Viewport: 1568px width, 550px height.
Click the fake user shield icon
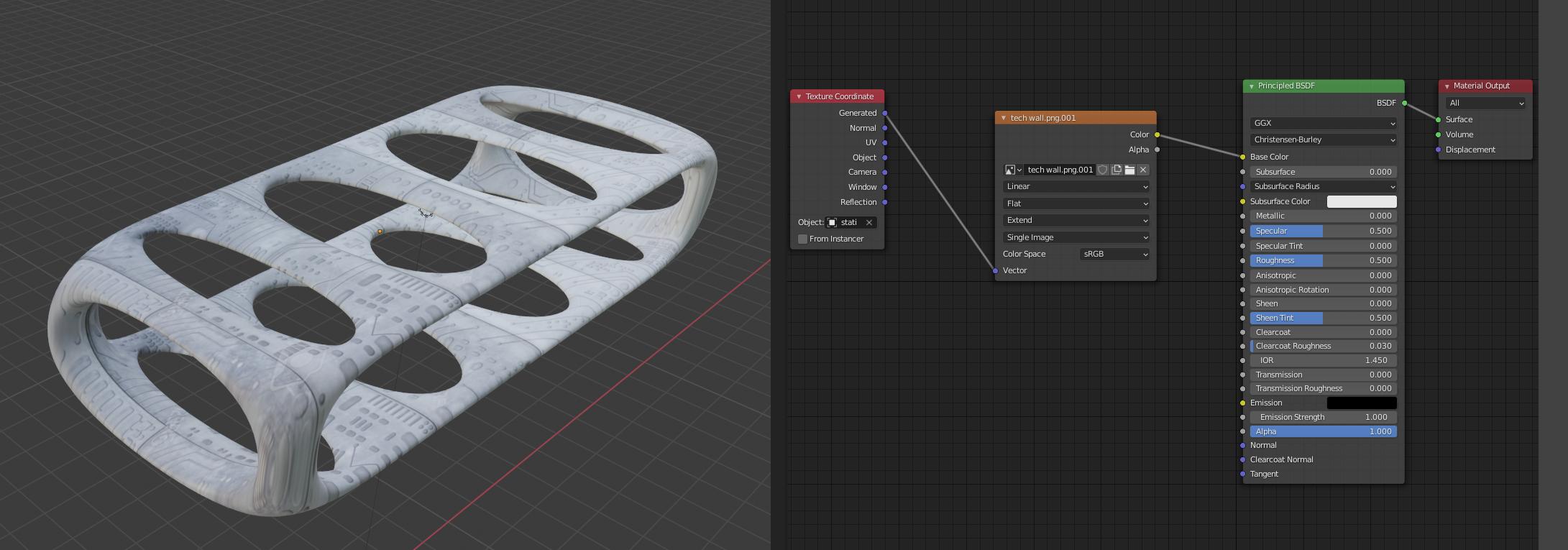(1102, 170)
